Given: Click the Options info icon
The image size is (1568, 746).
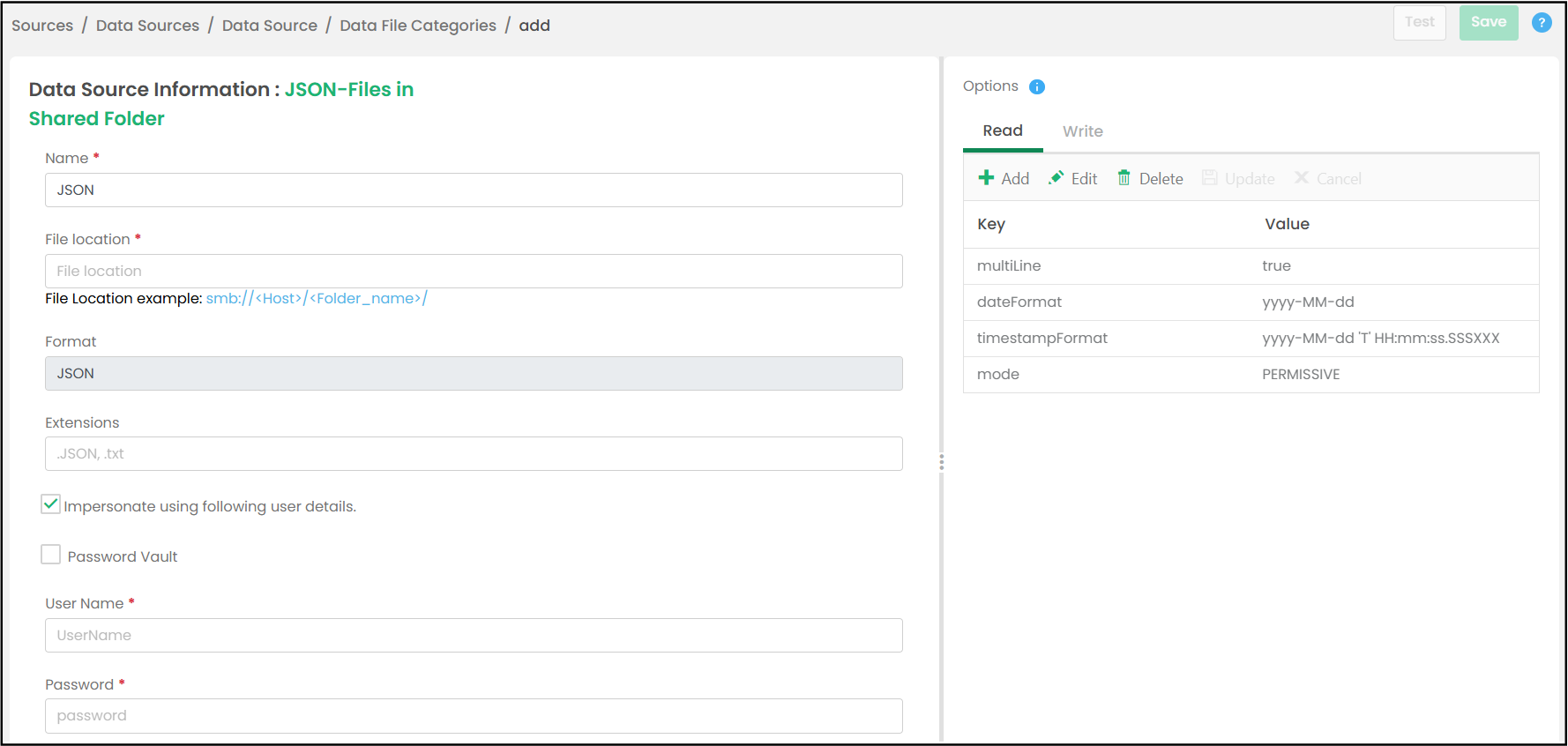Looking at the screenshot, I should pos(1037,86).
